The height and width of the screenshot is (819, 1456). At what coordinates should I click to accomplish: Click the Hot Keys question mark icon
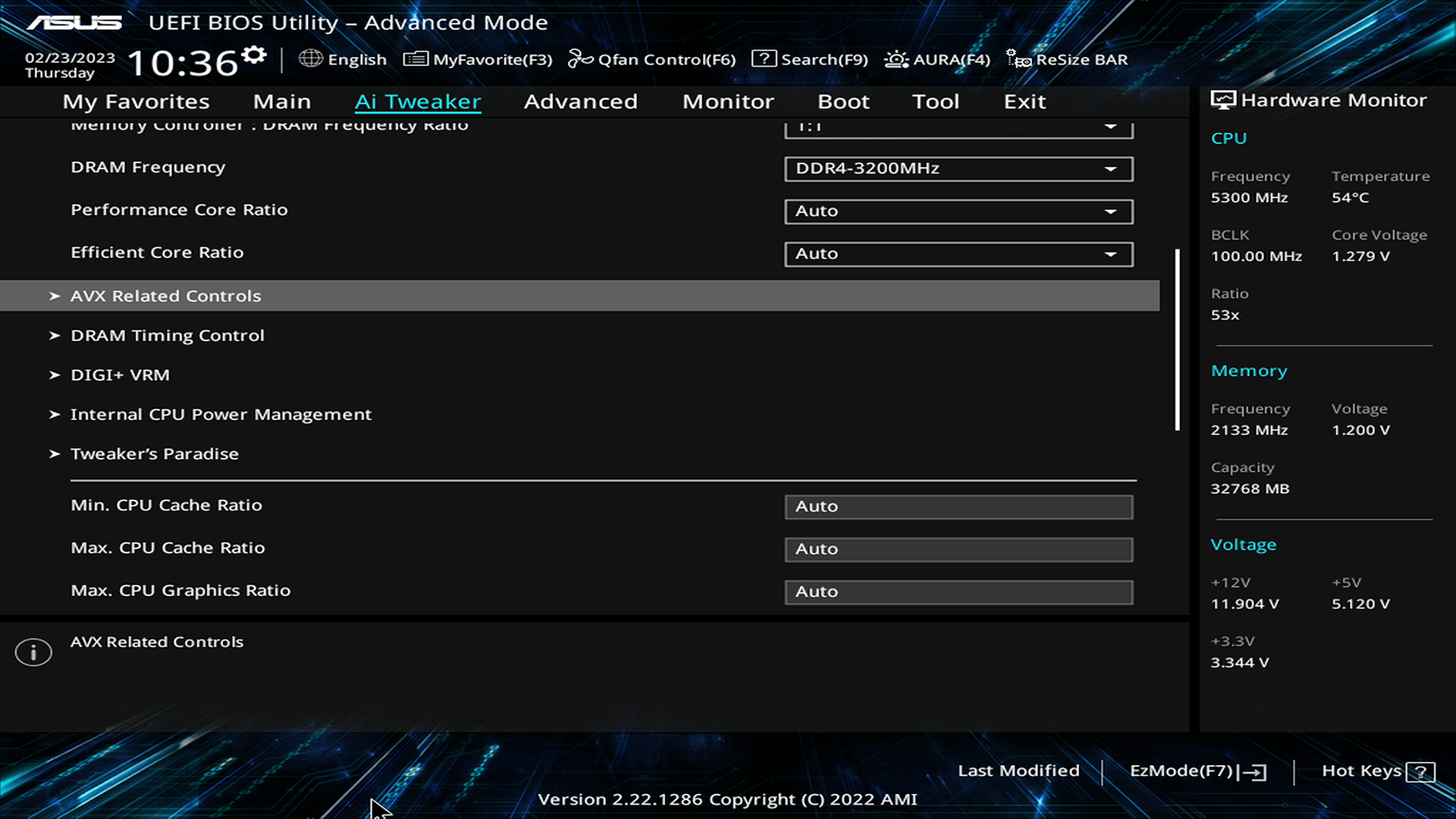click(x=1420, y=772)
